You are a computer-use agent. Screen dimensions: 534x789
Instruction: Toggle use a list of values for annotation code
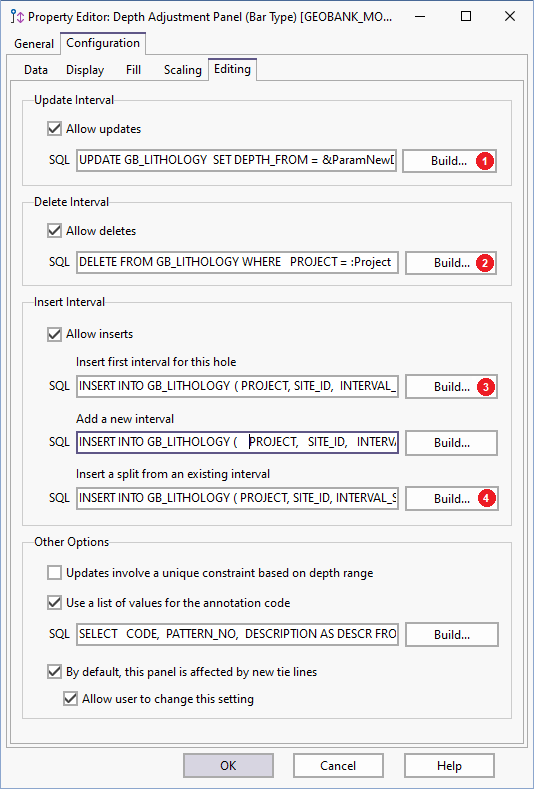(x=54, y=602)
